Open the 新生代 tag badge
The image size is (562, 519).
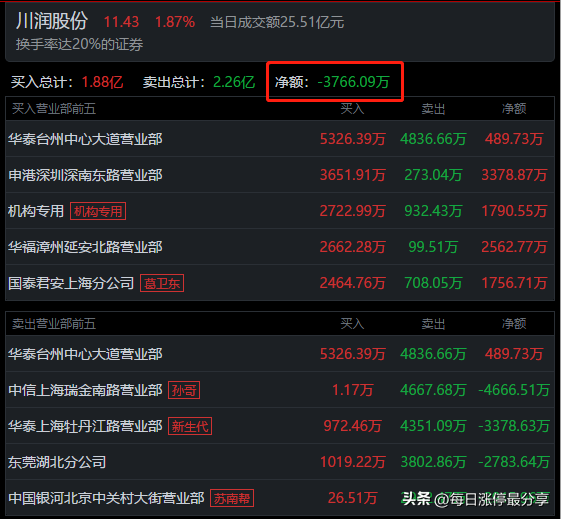point(190,426)
